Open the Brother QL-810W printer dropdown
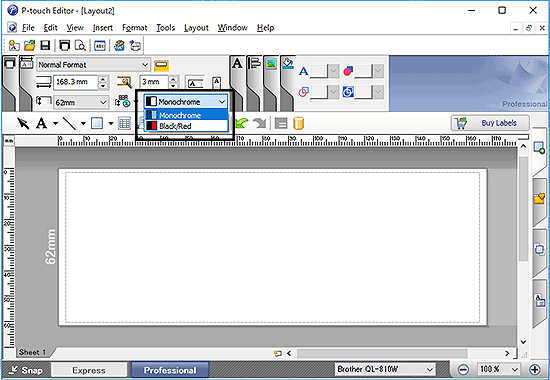This screenshot has width=550, height=380. pyautogui.click(x=385, y=369)
